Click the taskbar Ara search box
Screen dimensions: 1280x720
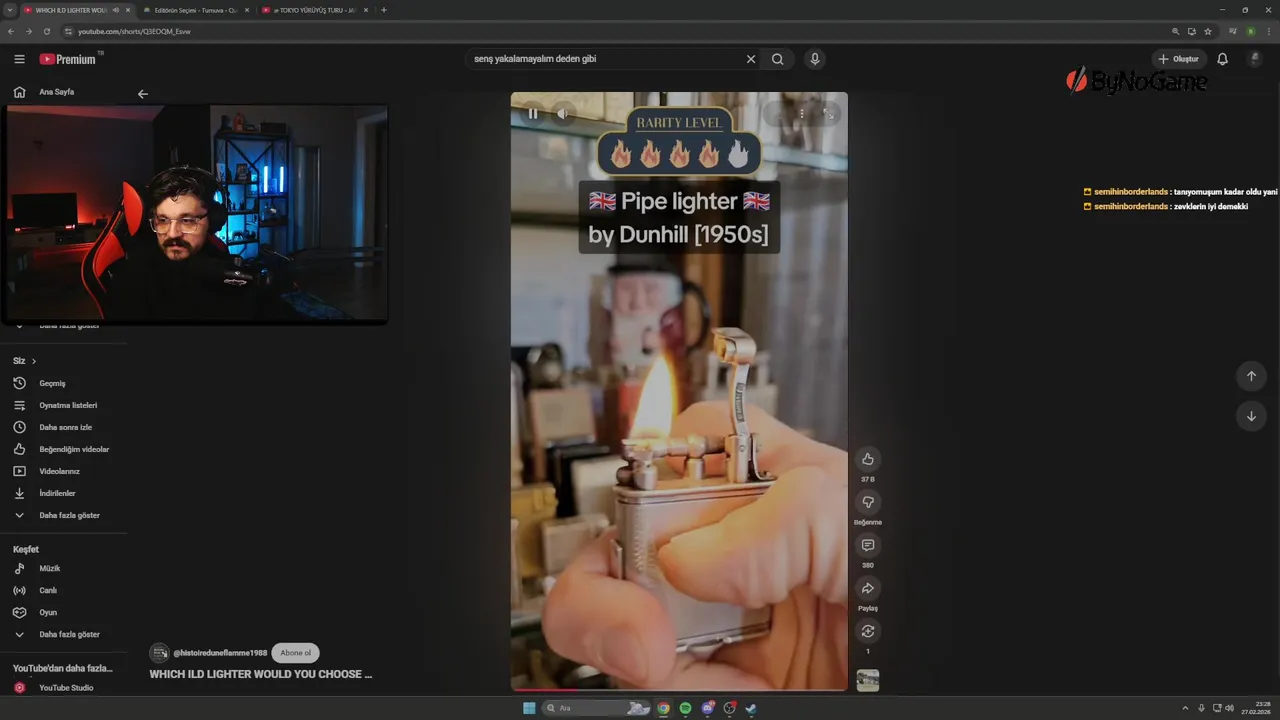(597, 708)
